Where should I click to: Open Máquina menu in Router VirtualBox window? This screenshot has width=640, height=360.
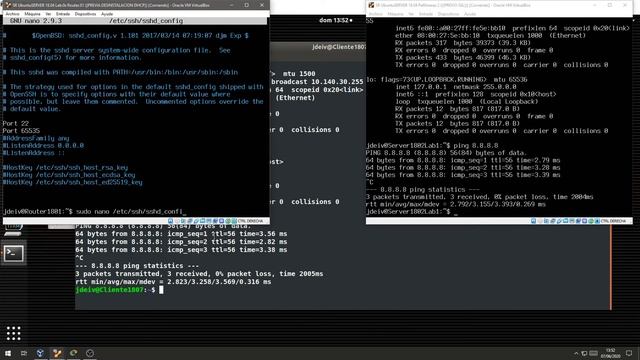pos(32,14)
